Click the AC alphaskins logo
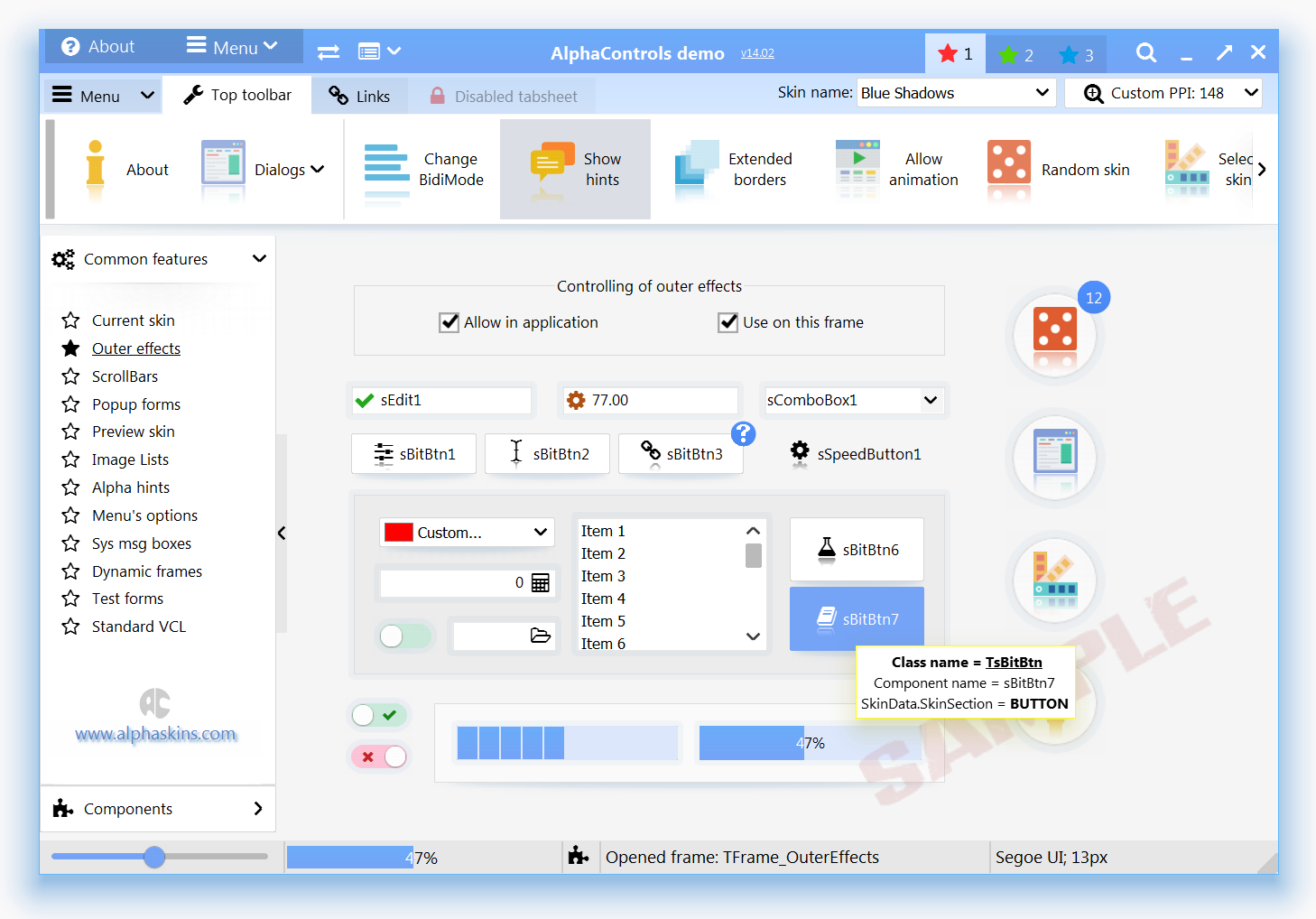The image size is (1316, 919). [155, 702]
